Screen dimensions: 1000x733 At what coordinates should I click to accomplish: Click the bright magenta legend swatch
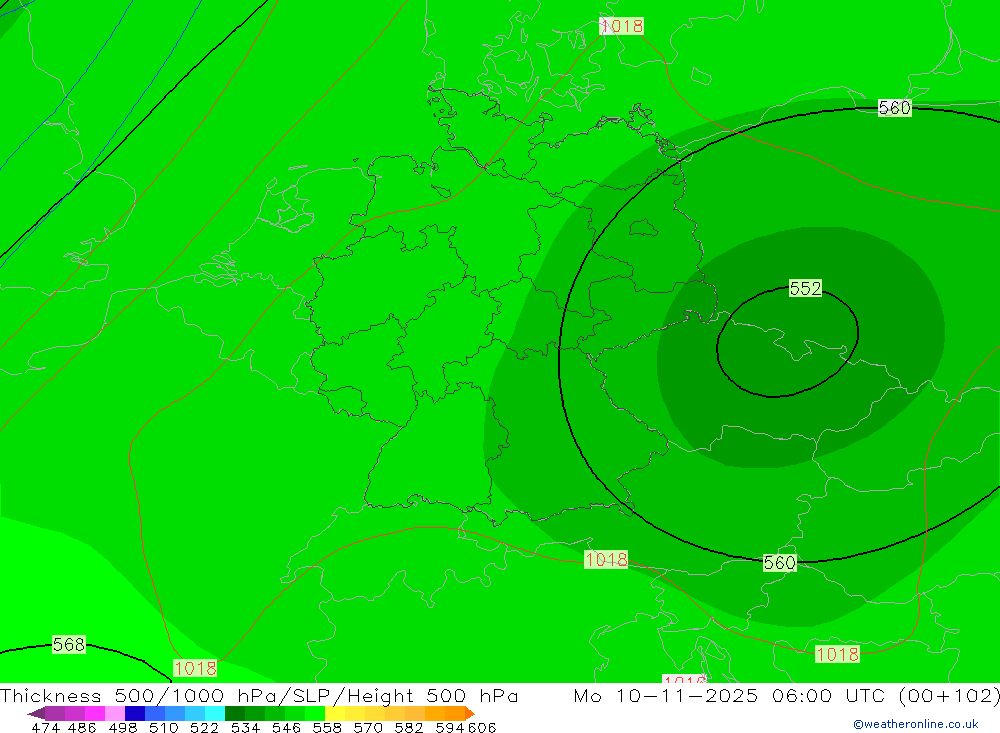pos(95,713)
